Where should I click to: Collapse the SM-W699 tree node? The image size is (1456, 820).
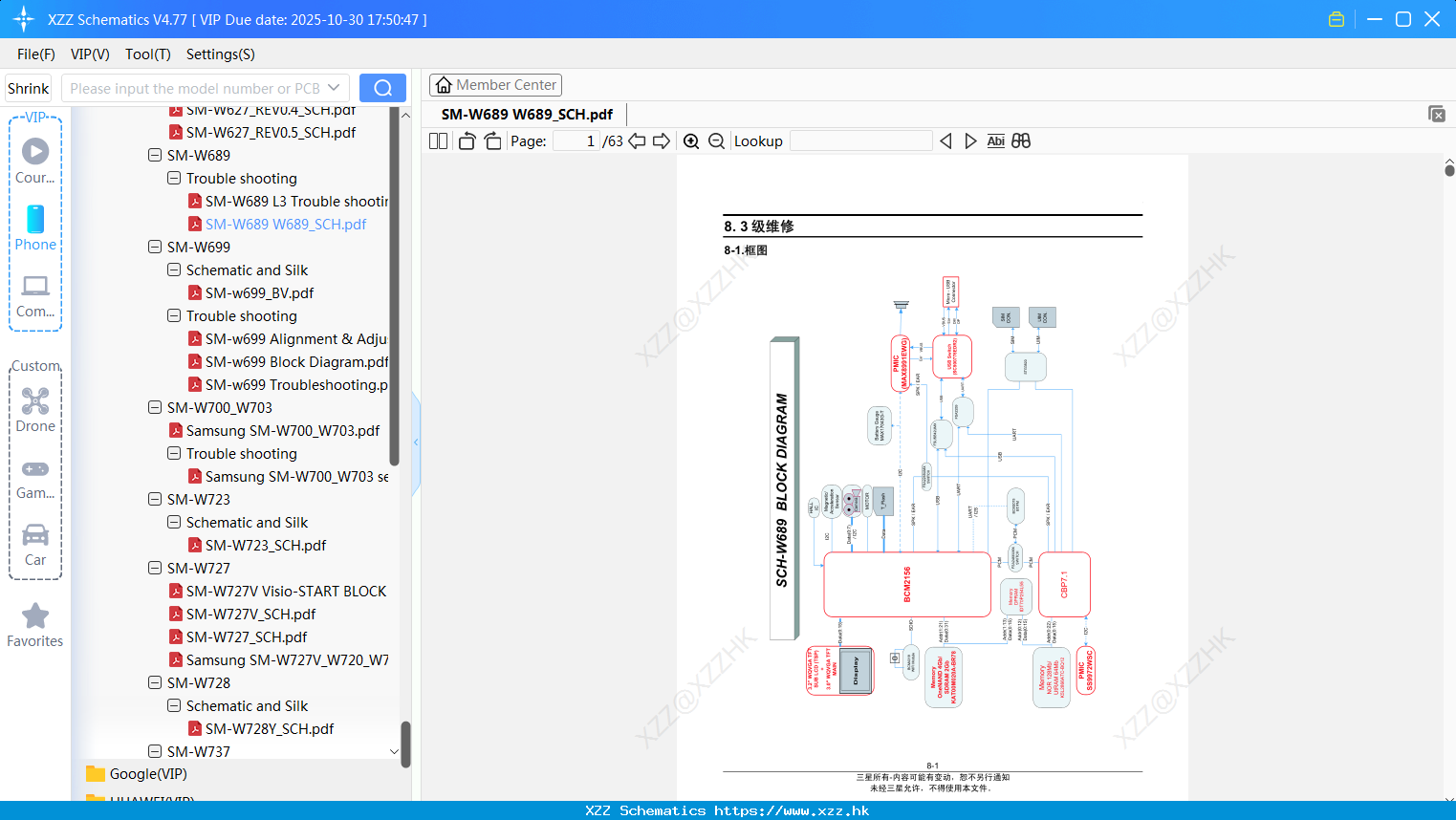(x=155, y=247)
